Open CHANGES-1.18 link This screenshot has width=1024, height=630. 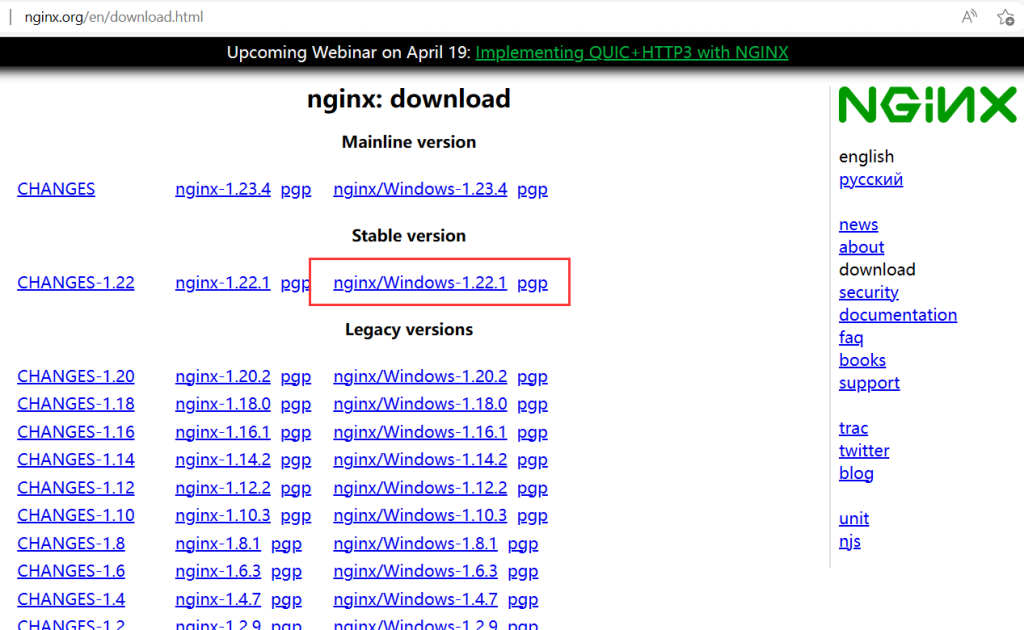pyautogui.click(x=76, y=404)
